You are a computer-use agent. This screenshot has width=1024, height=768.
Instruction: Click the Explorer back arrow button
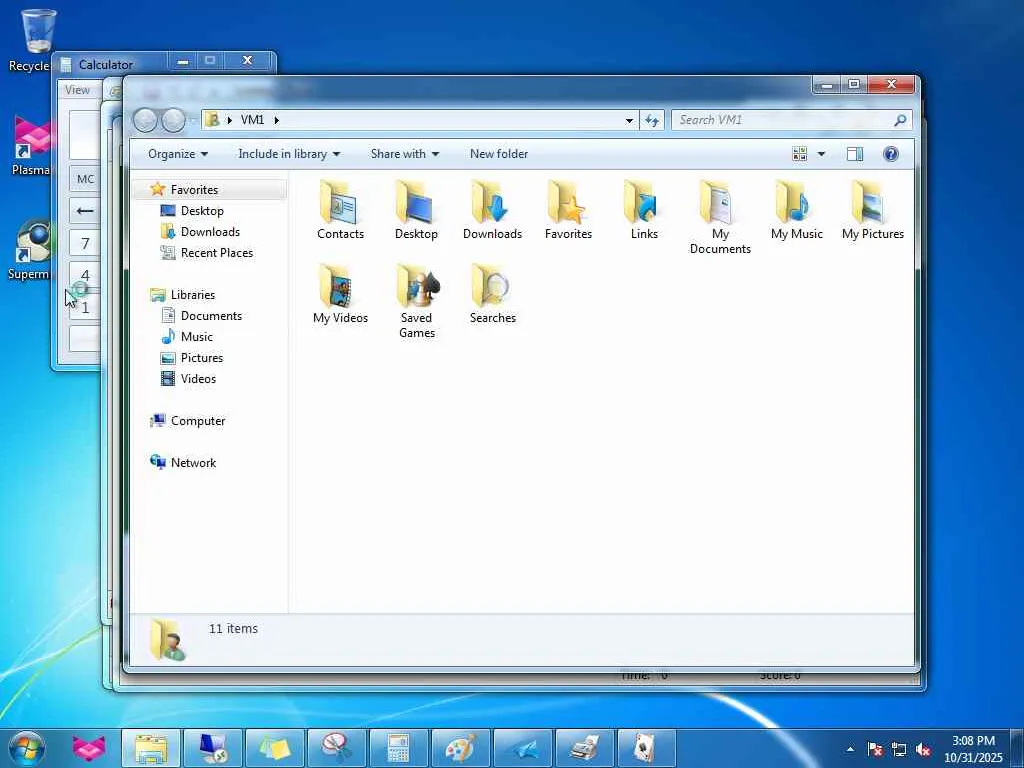click(145, 120)
